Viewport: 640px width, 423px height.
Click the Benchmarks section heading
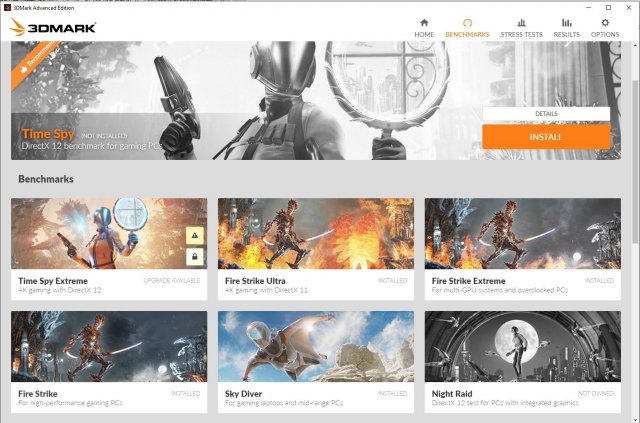[x=46, y=179]
